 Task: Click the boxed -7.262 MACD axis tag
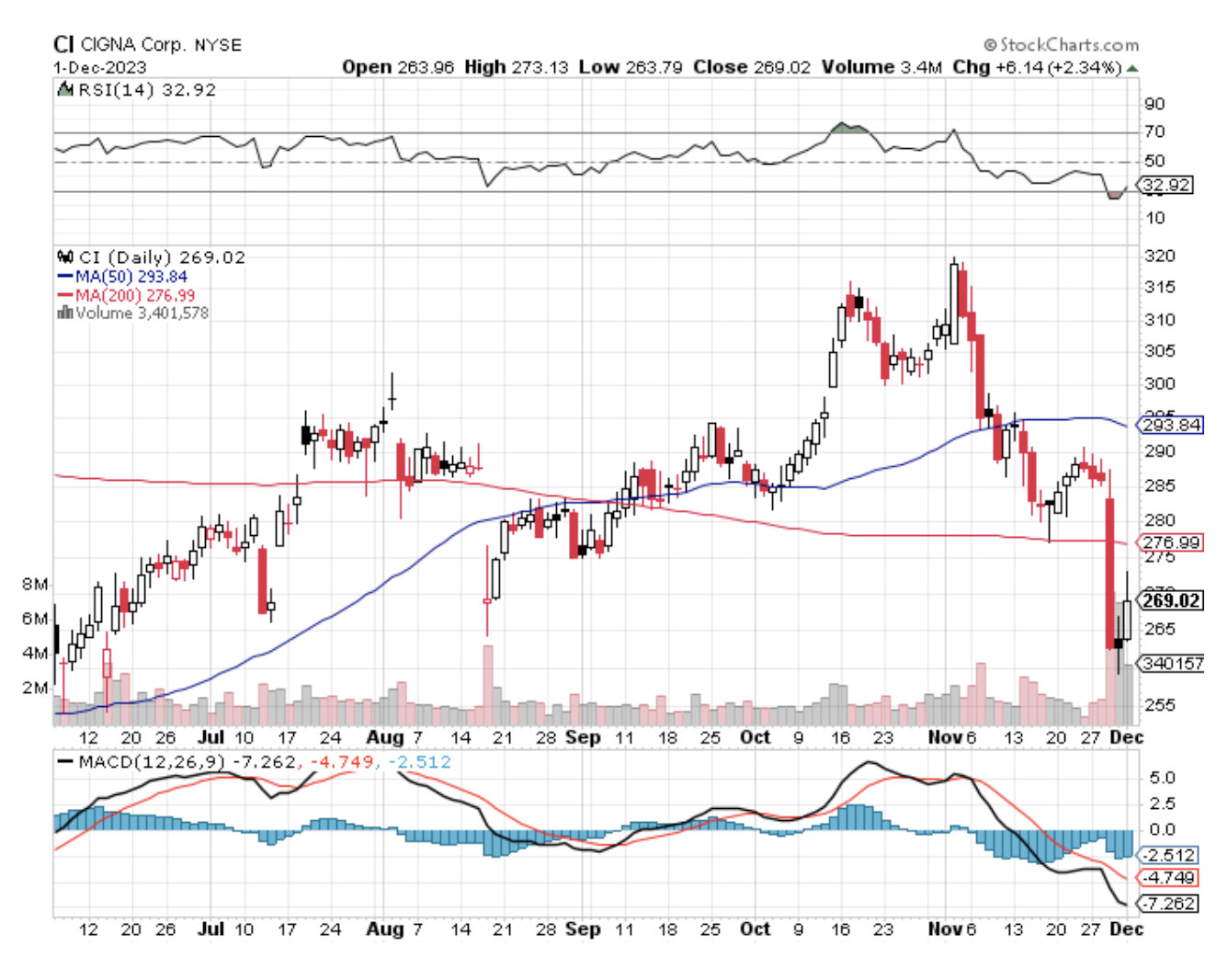(1170, 903)
